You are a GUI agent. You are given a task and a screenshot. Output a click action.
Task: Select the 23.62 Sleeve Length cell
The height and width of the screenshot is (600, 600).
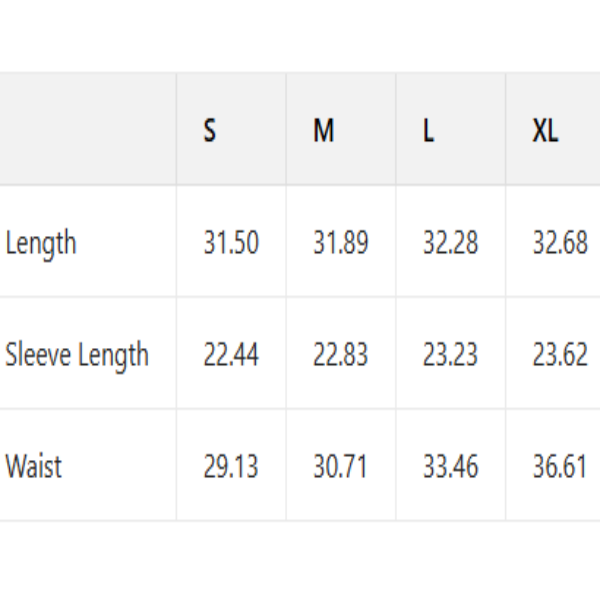click(559, 355)
